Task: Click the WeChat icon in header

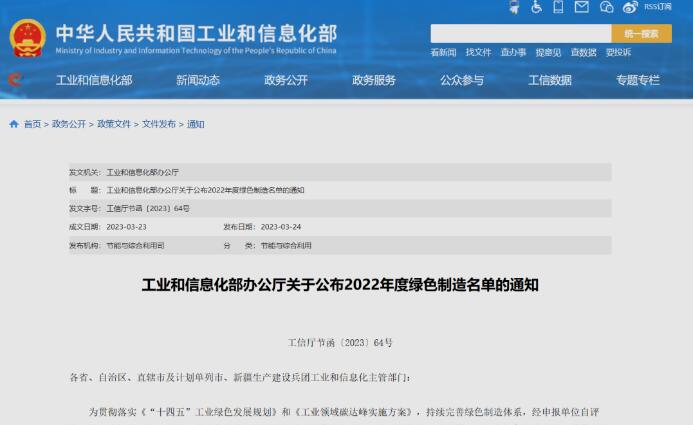Action: (x=606, y=8)
